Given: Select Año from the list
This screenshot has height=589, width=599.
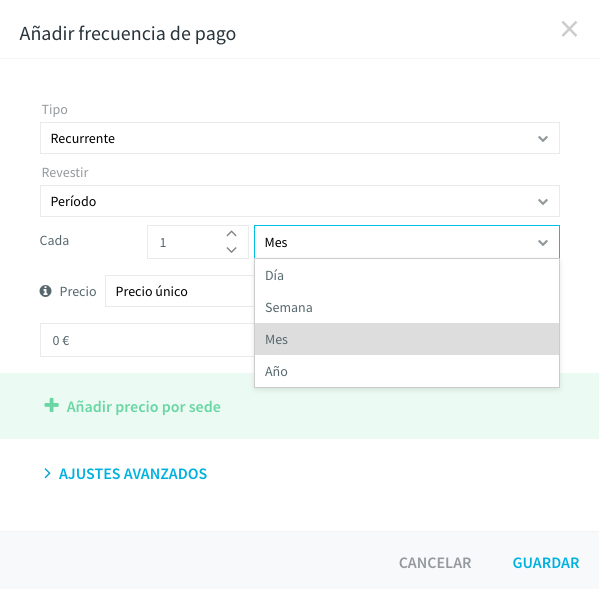Looking at the screenshot, I should point(407,371).
